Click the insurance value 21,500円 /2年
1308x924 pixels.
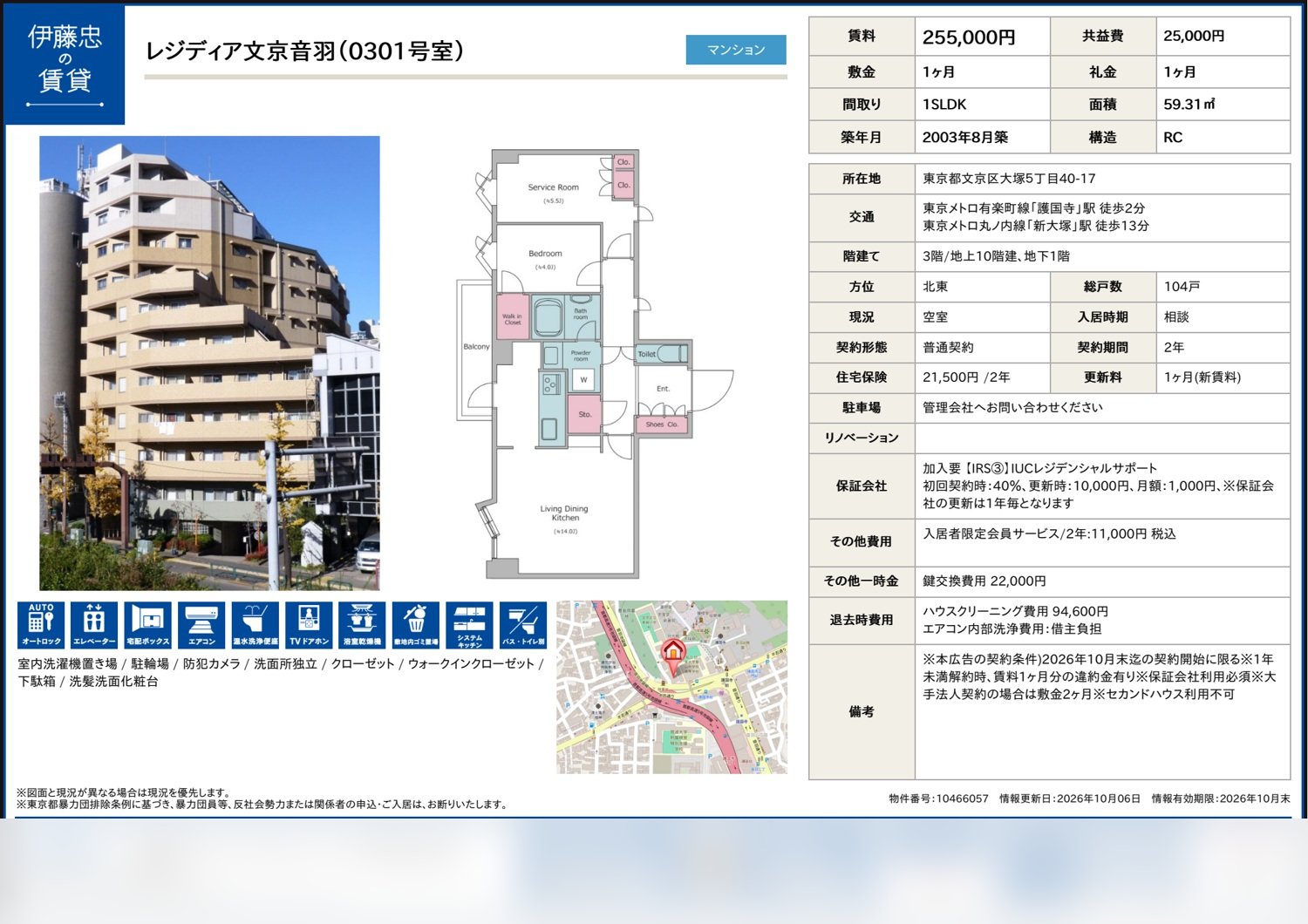(966, 377)
